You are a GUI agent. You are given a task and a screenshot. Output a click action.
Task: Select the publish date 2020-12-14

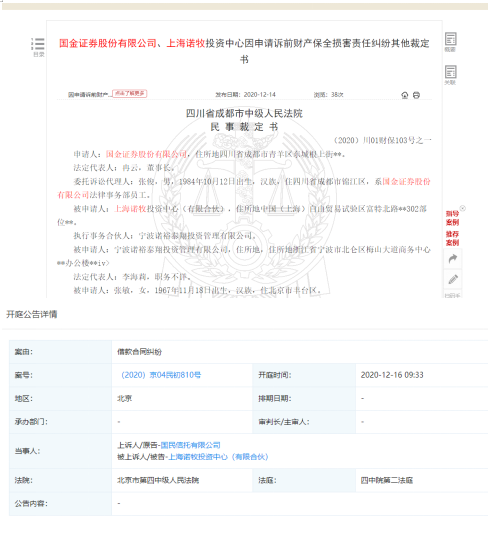click(x=259, y=95)
